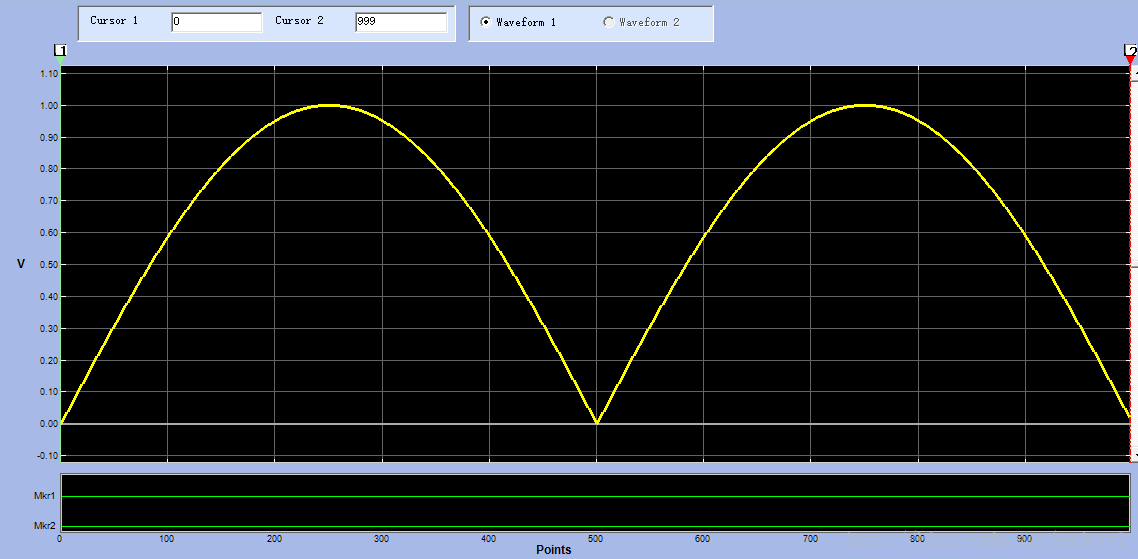Click cursor 1 marker flag above the plot

(x=60, y=51)
